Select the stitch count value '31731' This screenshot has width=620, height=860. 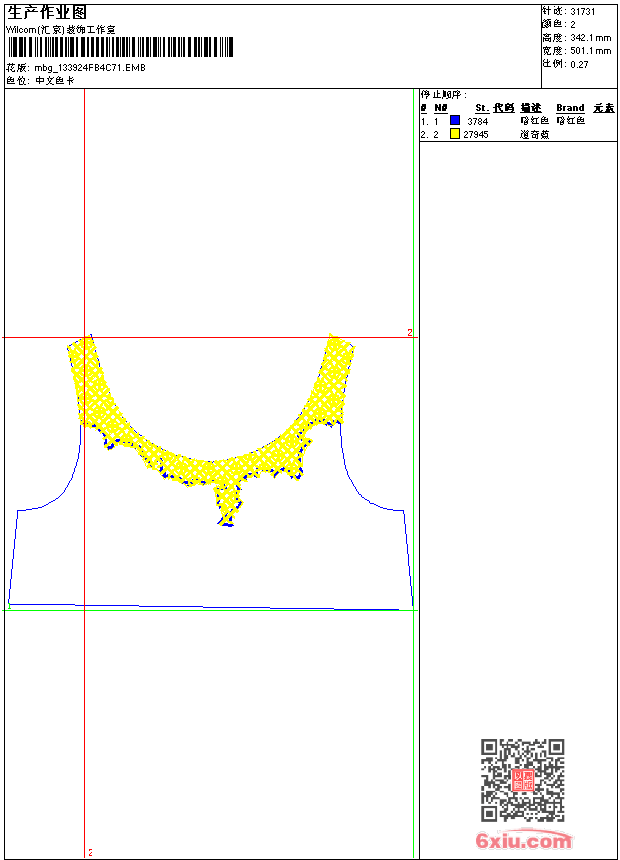pyautogui.click(x=583, y=12)
